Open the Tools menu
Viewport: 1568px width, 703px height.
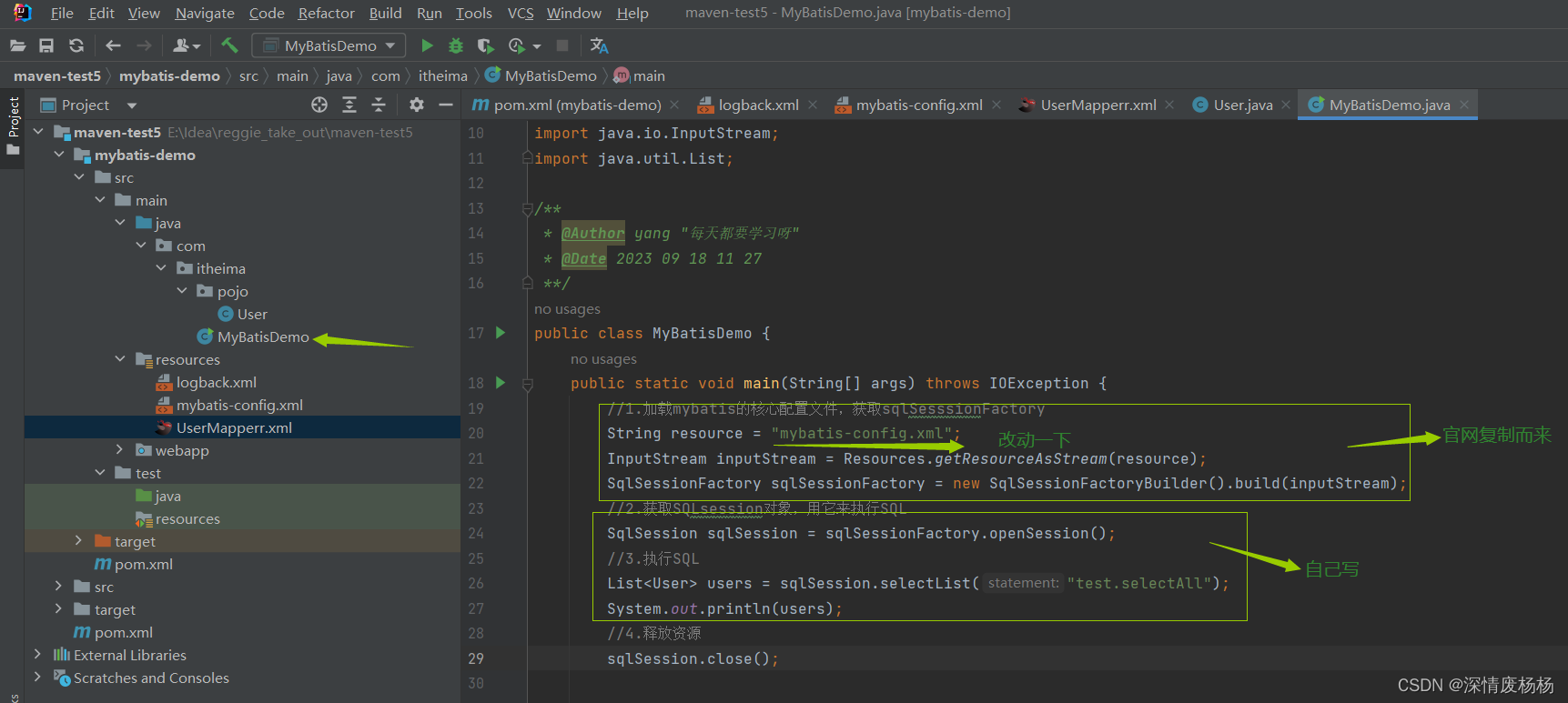point(473,13)
